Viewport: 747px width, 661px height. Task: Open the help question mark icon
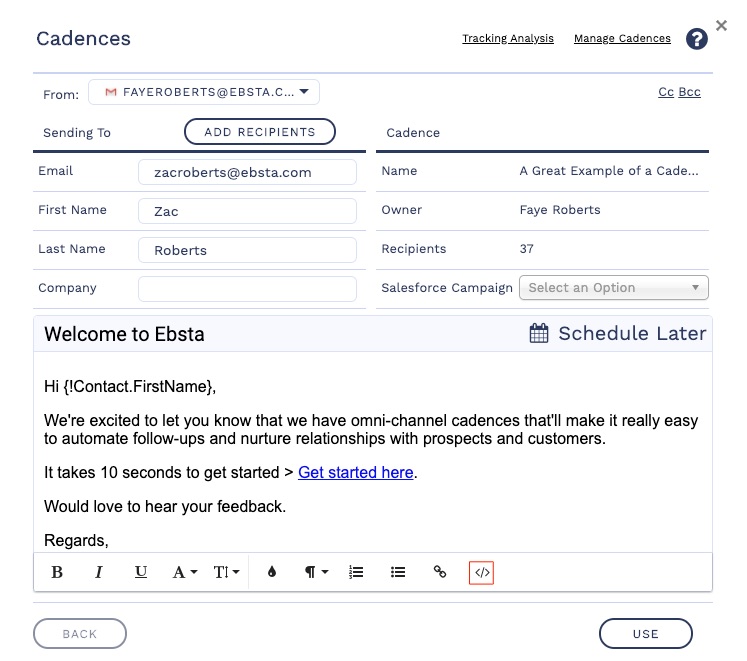click(x=697, y=39)
